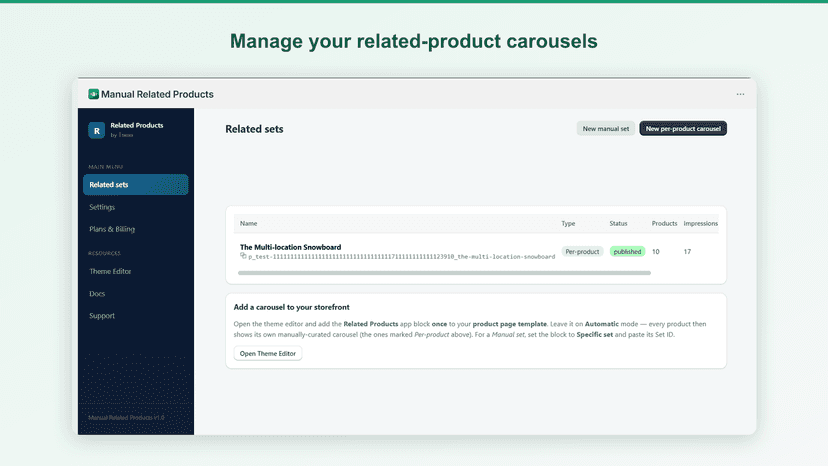Screen dimensions: 828x466
Task: Open Plans & Billing in the sidebar
Action: 112,229
